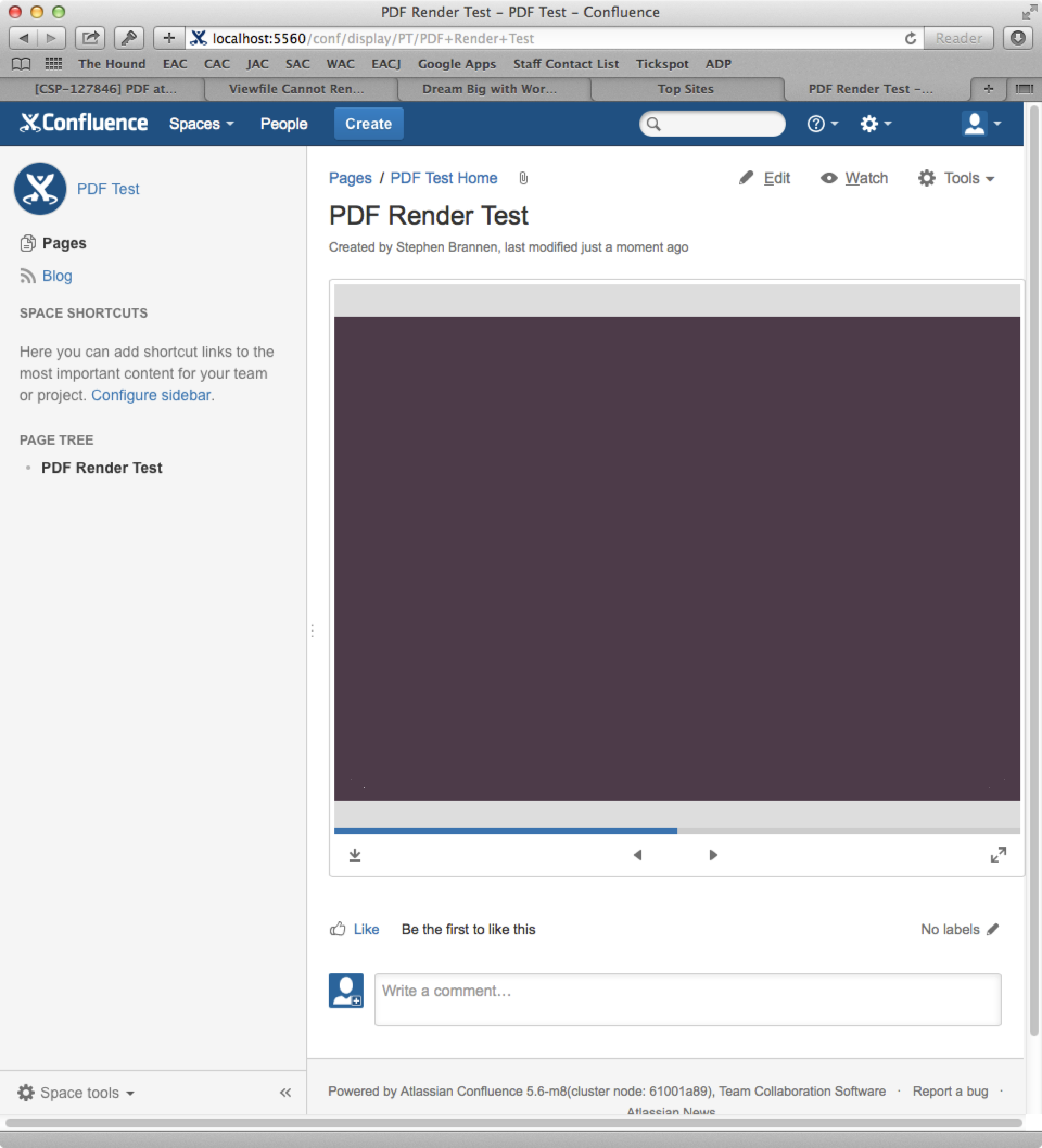Open the Space tools menu
This screenshot has width=1042, height=1148.
[76, 1092]
